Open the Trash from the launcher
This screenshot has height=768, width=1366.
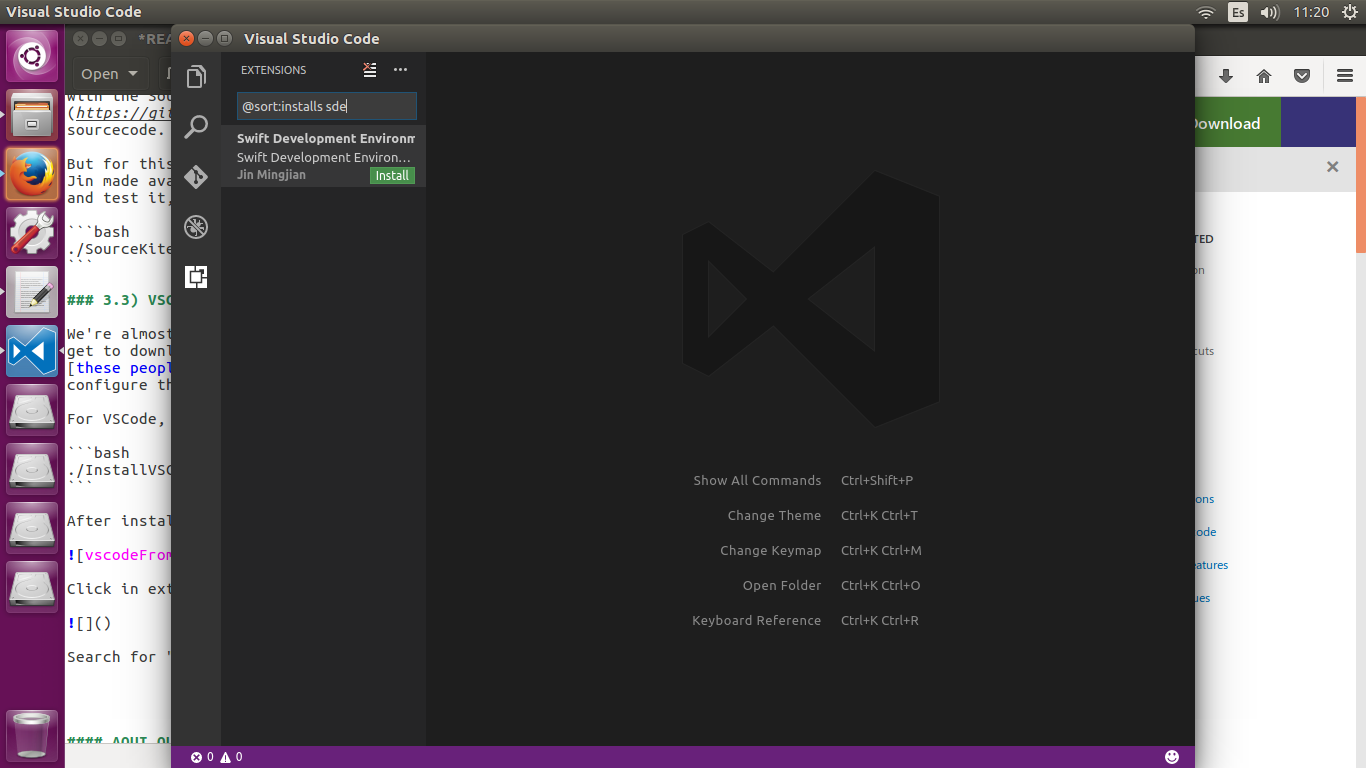(33, 735)
